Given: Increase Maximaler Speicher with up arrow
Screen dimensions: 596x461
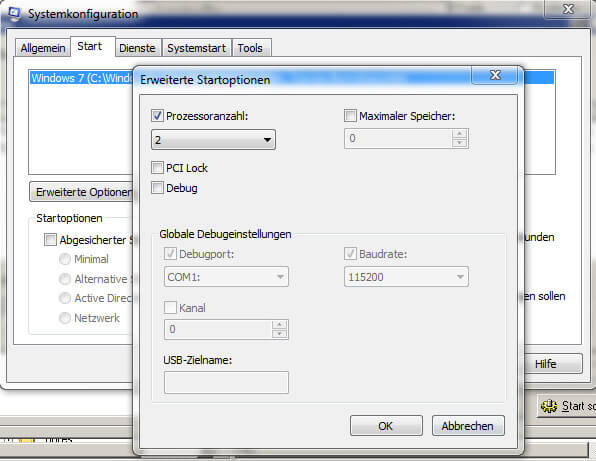Looking at the screenshot, I should pos(460,134).
